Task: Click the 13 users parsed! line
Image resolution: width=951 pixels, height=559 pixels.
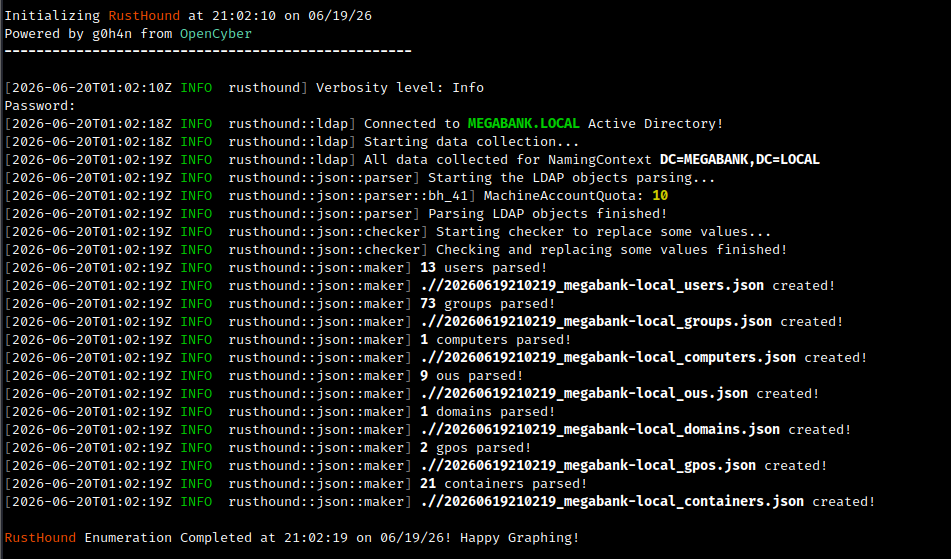Action: coord(483,268)
